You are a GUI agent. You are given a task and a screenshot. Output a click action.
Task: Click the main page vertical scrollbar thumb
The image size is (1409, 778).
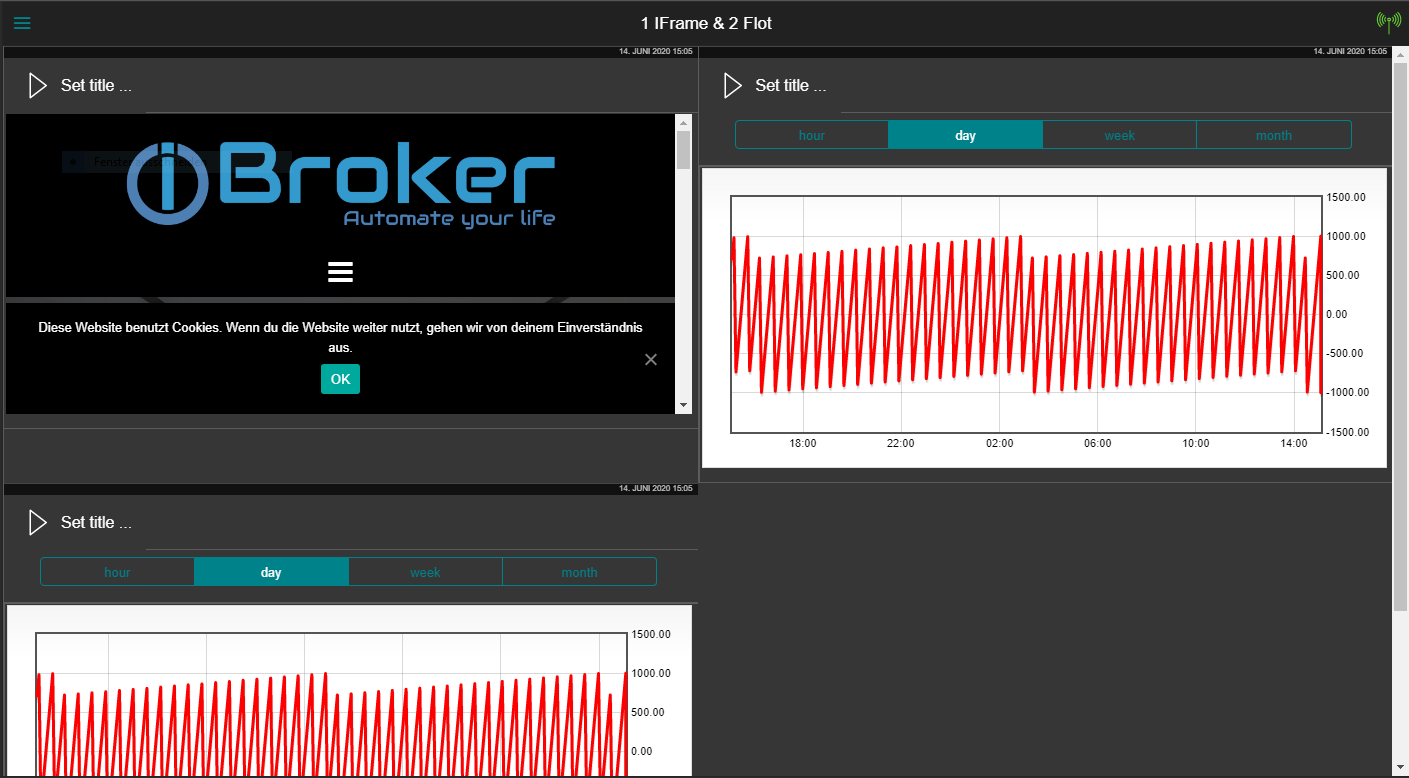(1400, 335)
